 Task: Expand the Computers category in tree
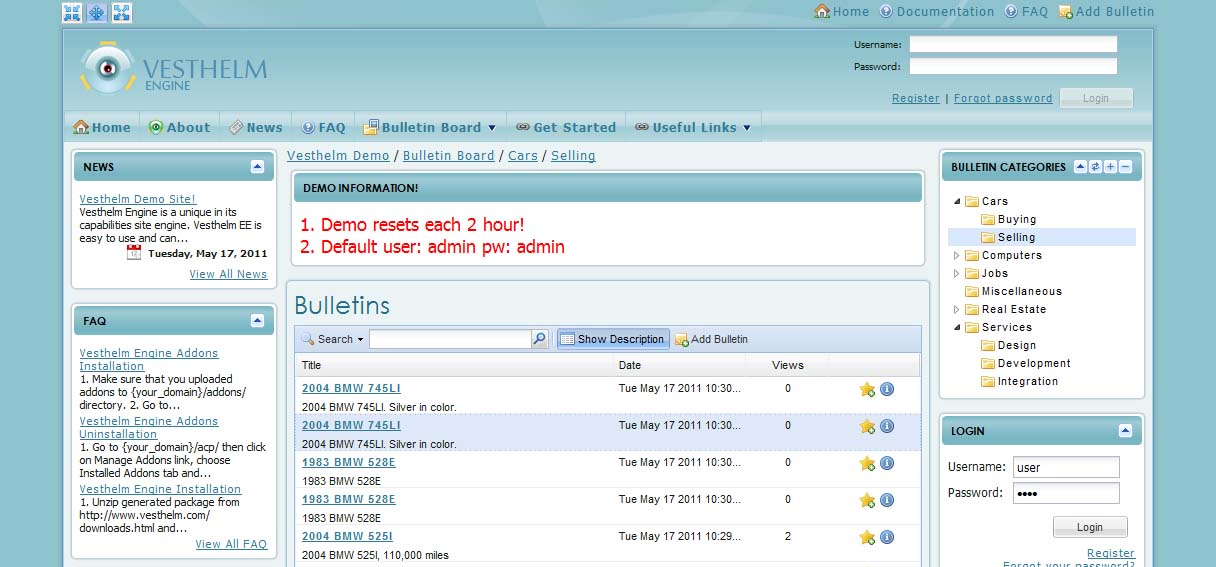pos(957,256)
